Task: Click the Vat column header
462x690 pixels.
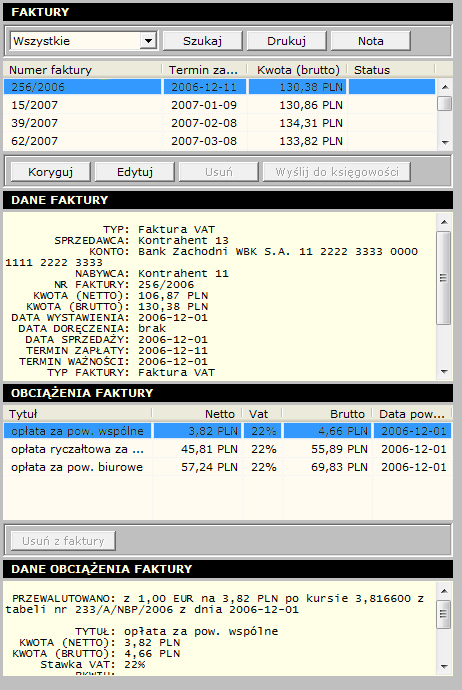Action: point(262,414)
